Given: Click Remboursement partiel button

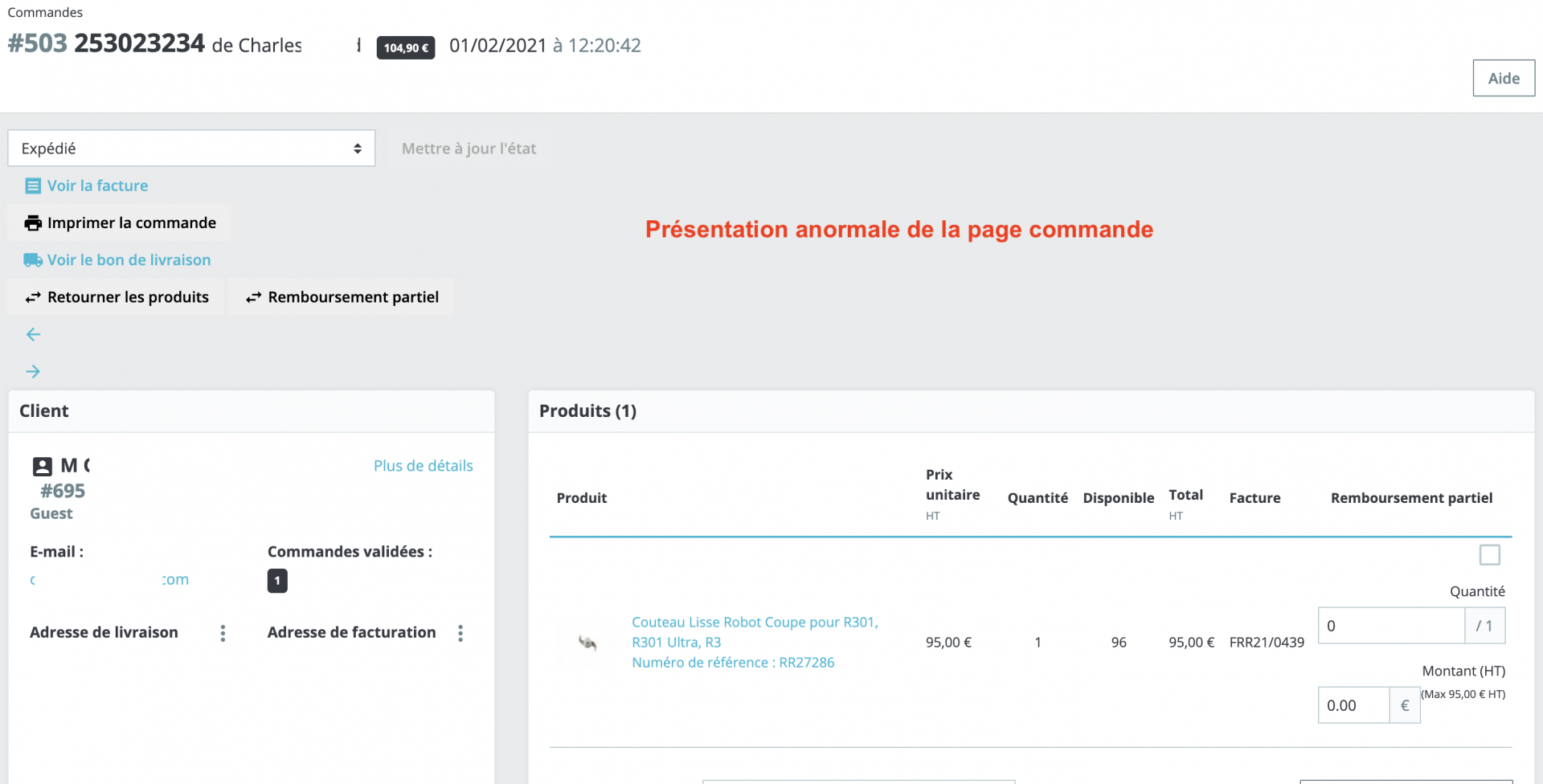Looking at the screenshot, I should [x=342, y=297].
